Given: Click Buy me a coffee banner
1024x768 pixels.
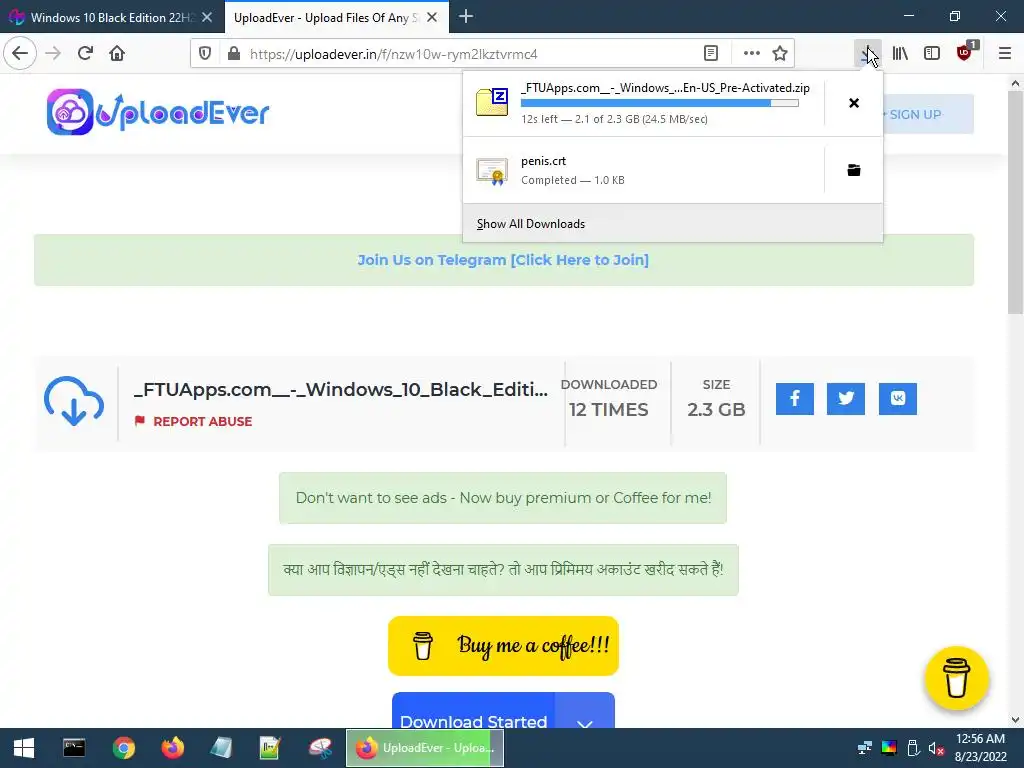Looking at the screenshot, I should pos(503,646).
